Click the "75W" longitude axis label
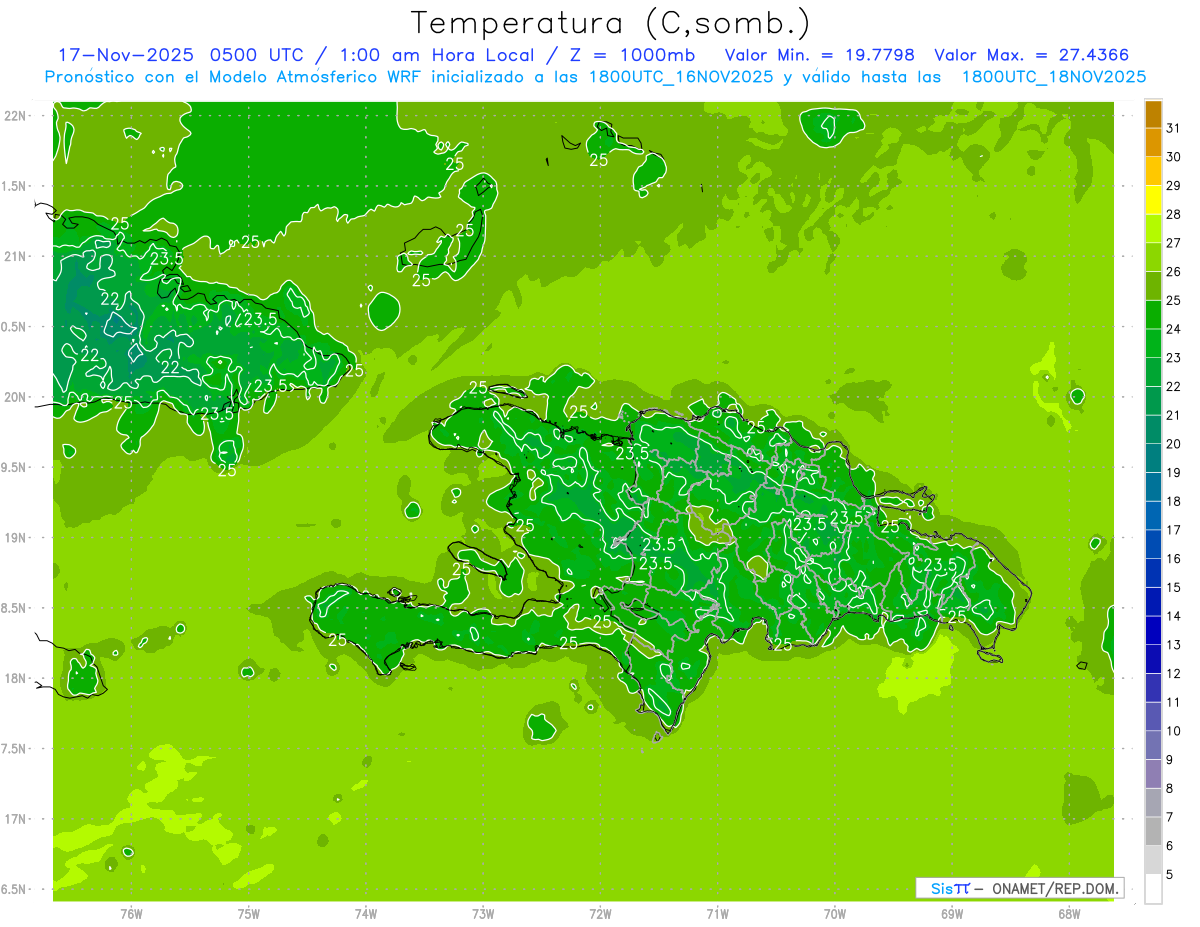 [x=248, y=914]
